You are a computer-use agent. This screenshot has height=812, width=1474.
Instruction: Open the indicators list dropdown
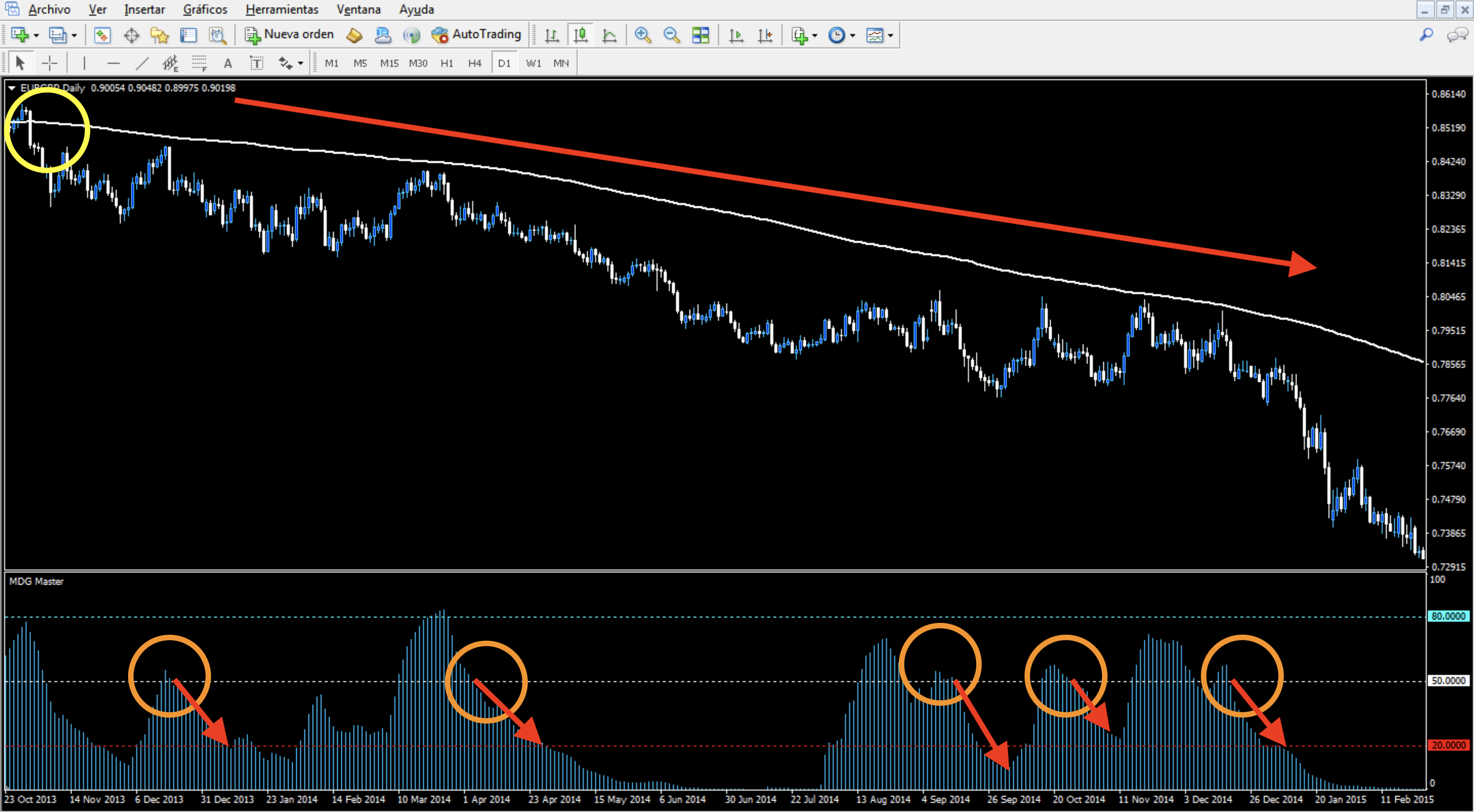[x=815, y=36]
